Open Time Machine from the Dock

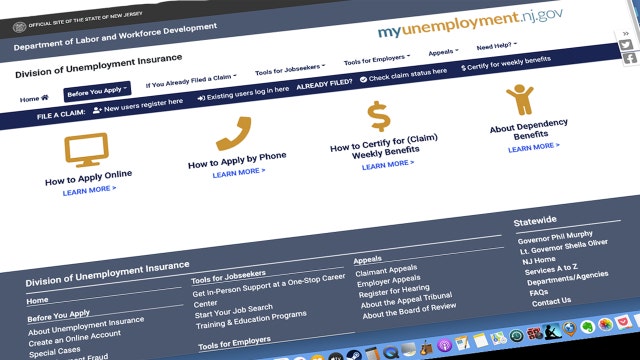[517, 336]
